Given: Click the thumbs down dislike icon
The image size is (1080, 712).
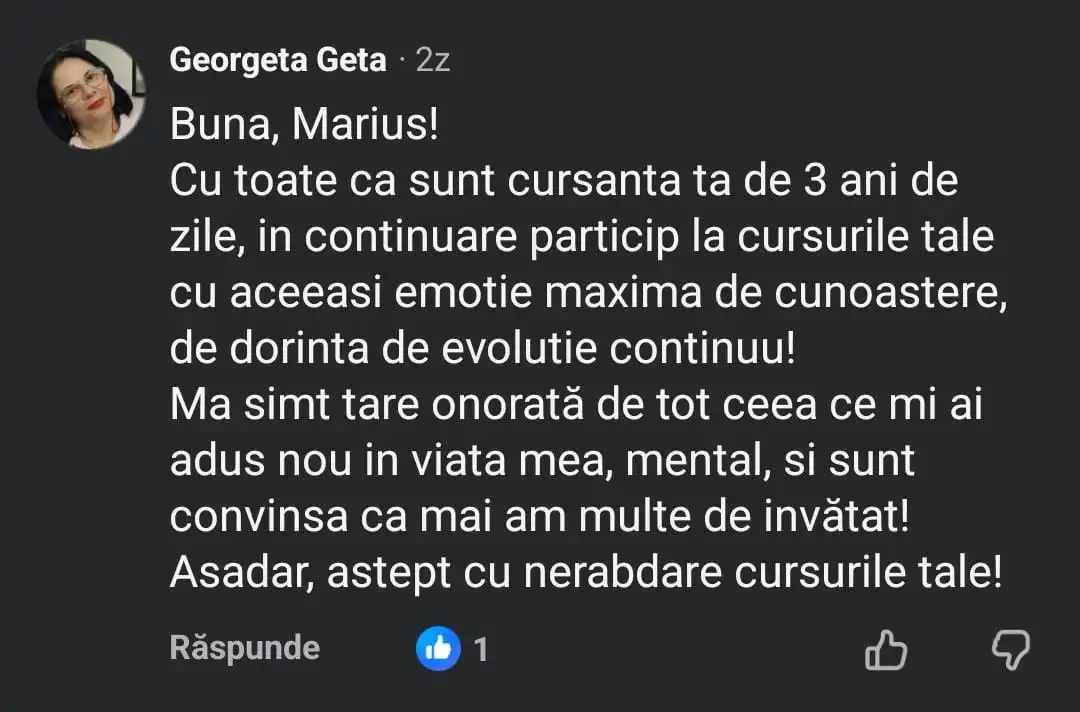Looking at the screenshot, I should (x=1010, y=650).
